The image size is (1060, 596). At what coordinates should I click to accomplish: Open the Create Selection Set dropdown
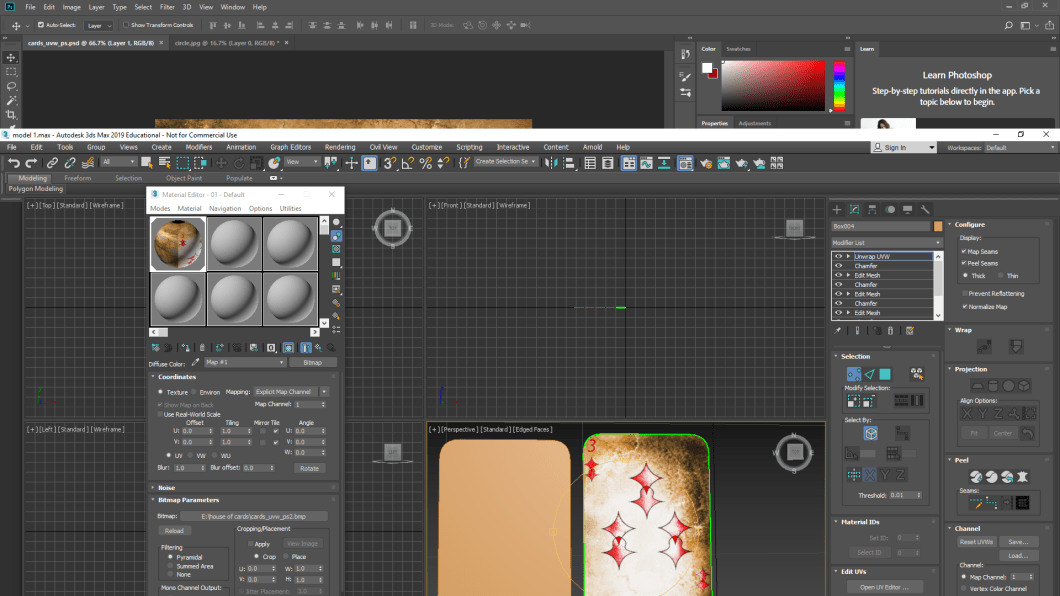[x=504, y=162]
